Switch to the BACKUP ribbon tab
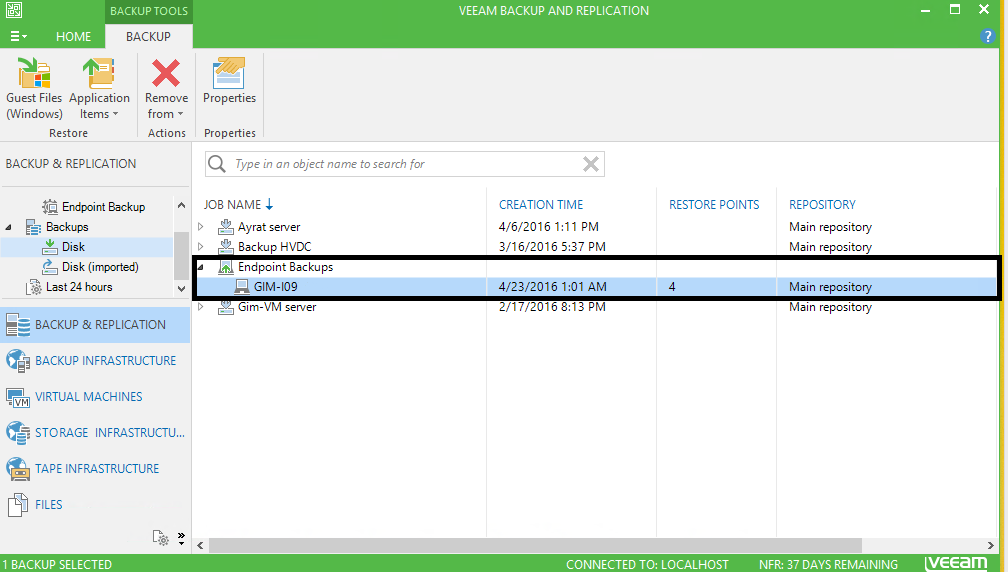The image size is (1008, 572). pyautogui.click(x=148, y=37)
